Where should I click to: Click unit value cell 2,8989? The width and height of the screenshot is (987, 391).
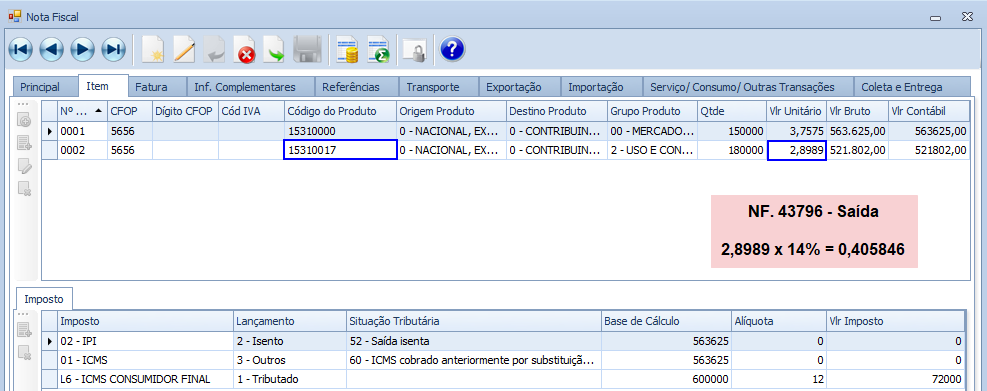click(796, 150)
